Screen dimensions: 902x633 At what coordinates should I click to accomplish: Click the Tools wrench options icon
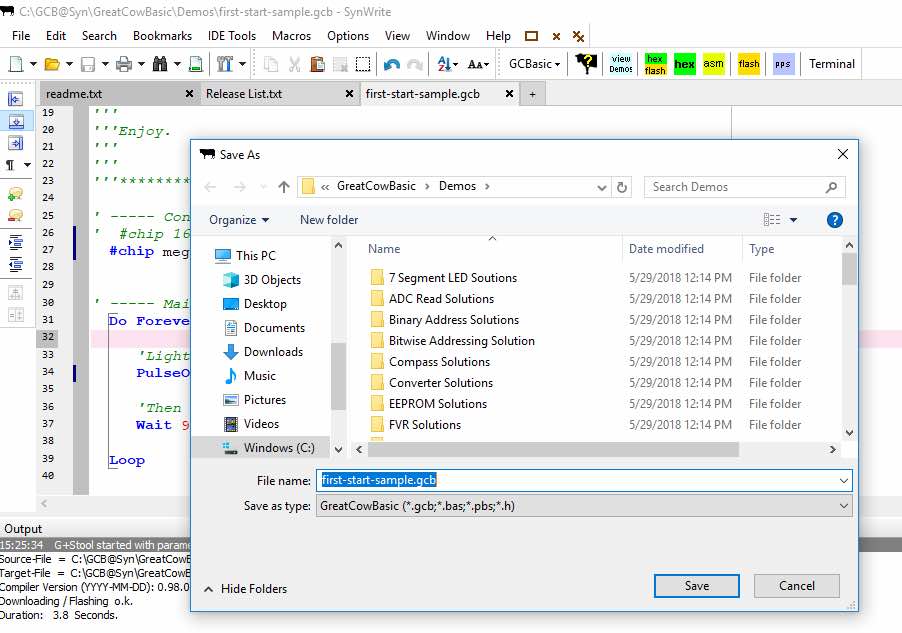pos(225,64)
